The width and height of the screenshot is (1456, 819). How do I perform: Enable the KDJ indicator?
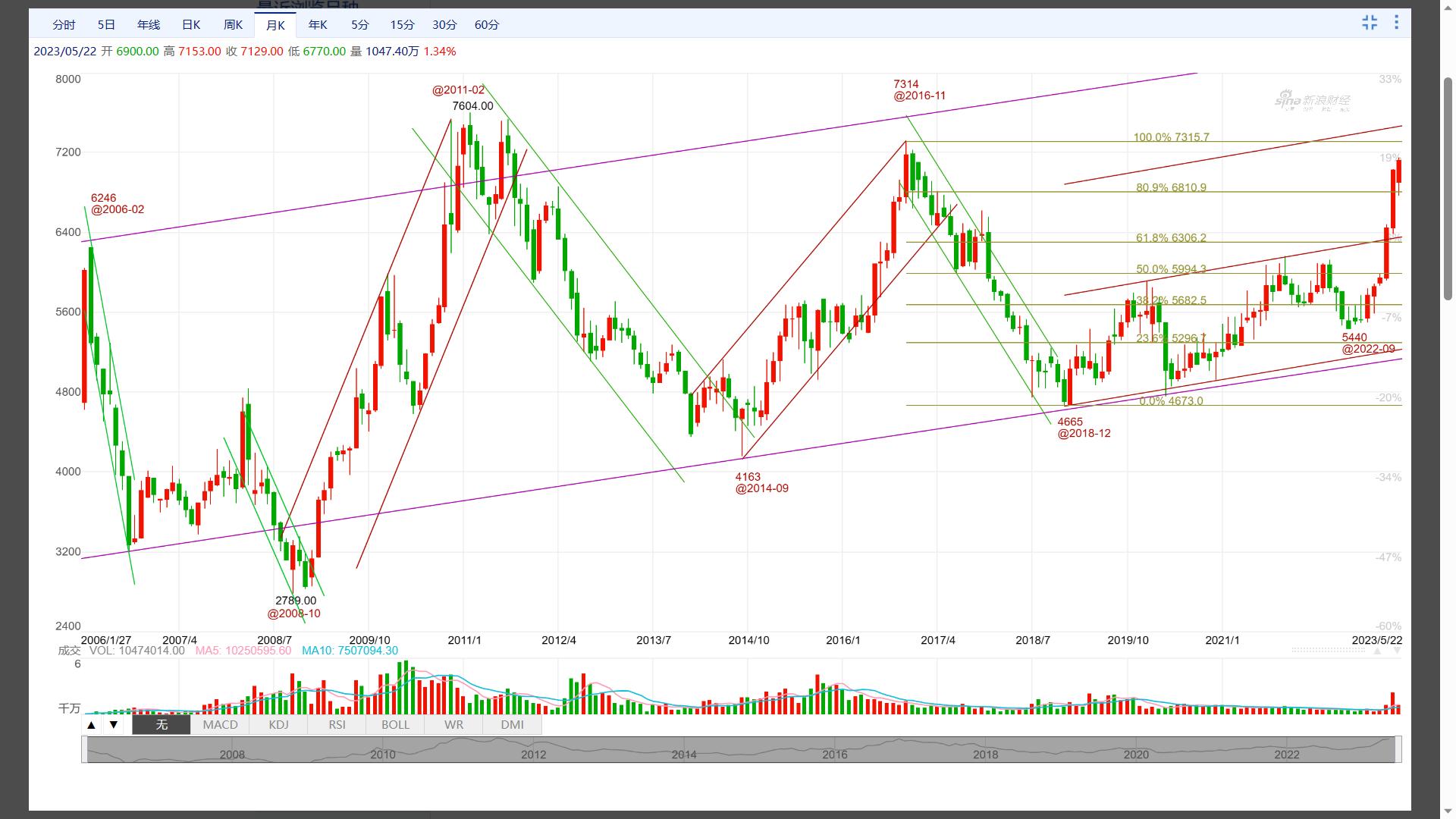click(x=278, y=725)
